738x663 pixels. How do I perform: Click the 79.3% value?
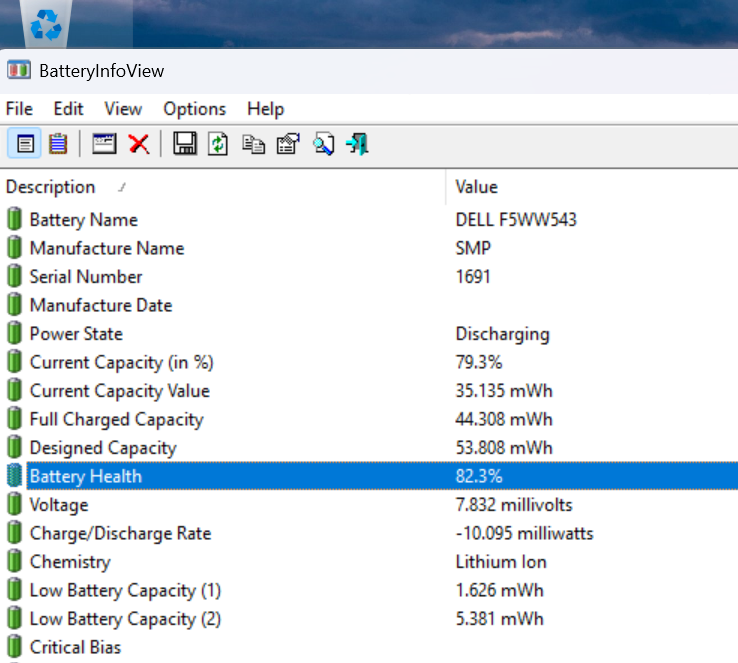[x=479, y=362]
